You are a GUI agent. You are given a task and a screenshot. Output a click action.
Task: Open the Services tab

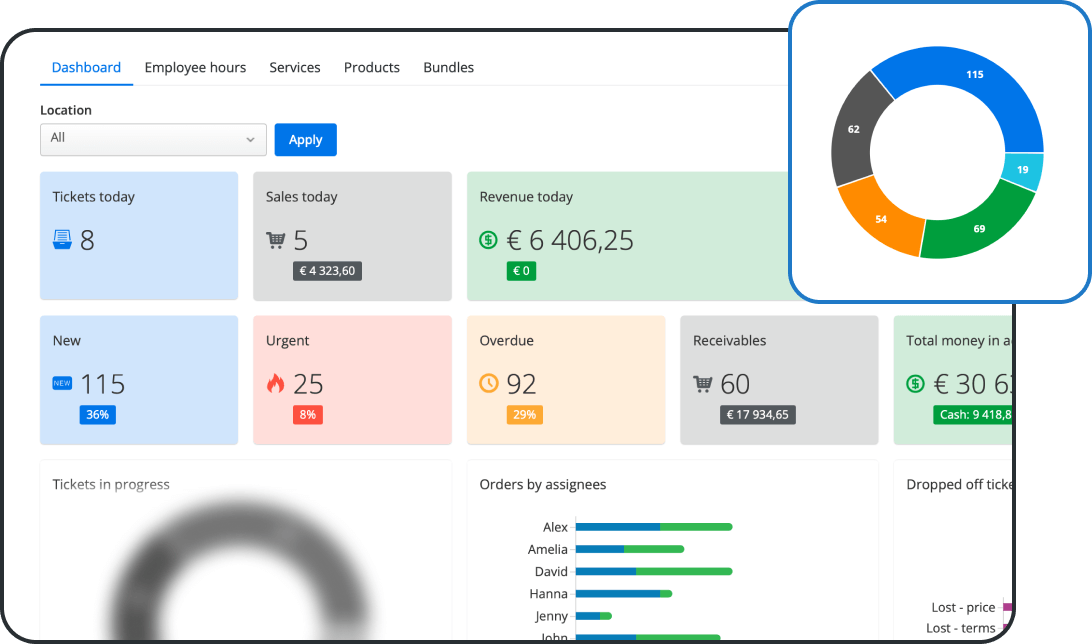point(294,67)
